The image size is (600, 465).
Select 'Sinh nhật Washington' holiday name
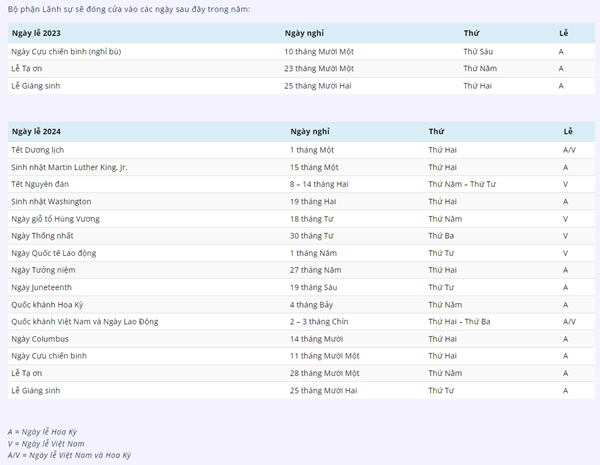pos(51,202)
